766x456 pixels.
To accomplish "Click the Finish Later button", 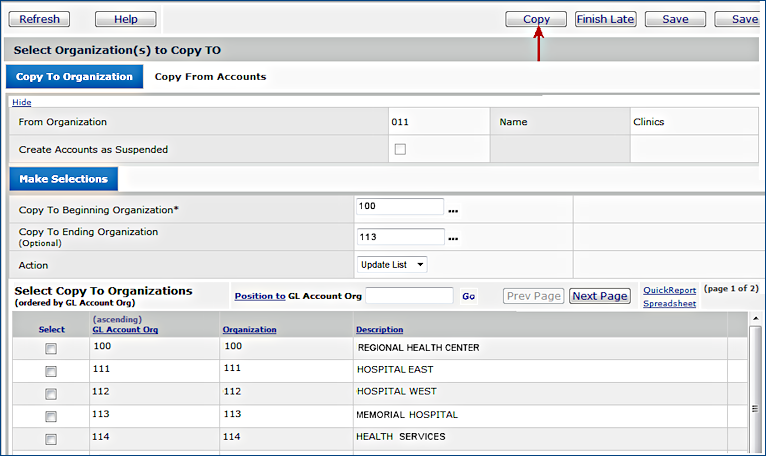I will pos(605,19).
